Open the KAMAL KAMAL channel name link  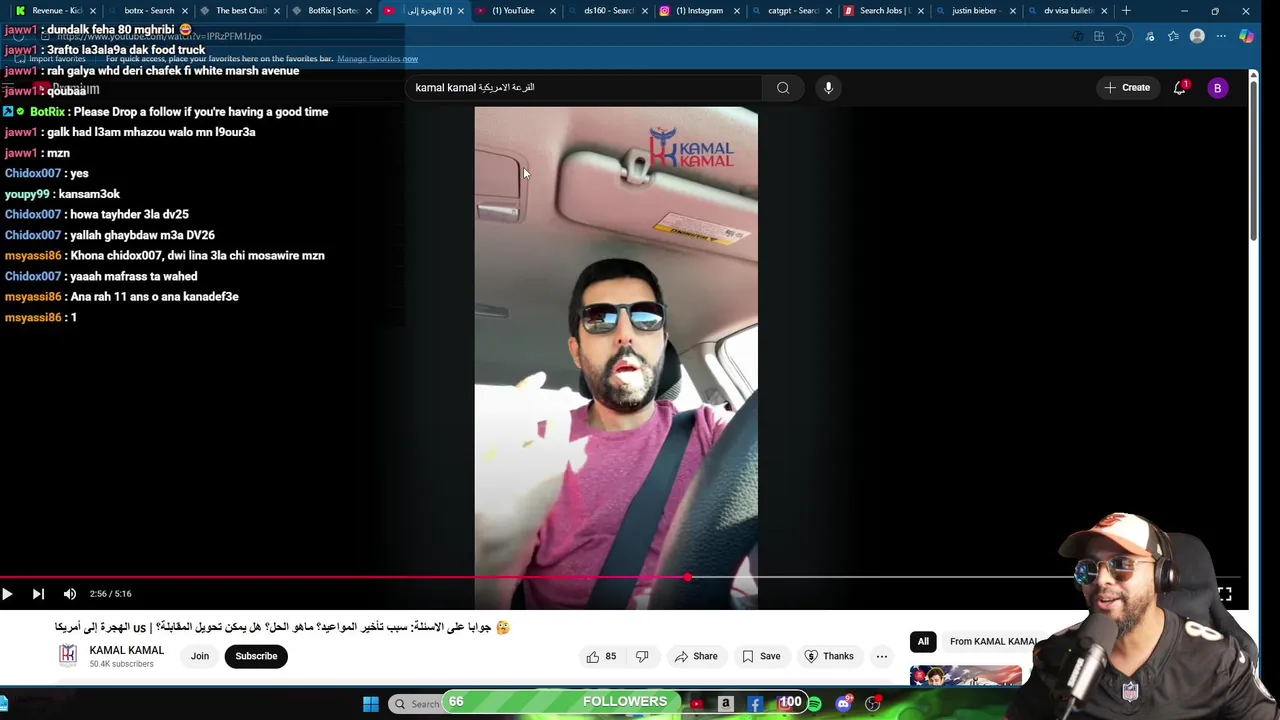(x=127, y=650)
